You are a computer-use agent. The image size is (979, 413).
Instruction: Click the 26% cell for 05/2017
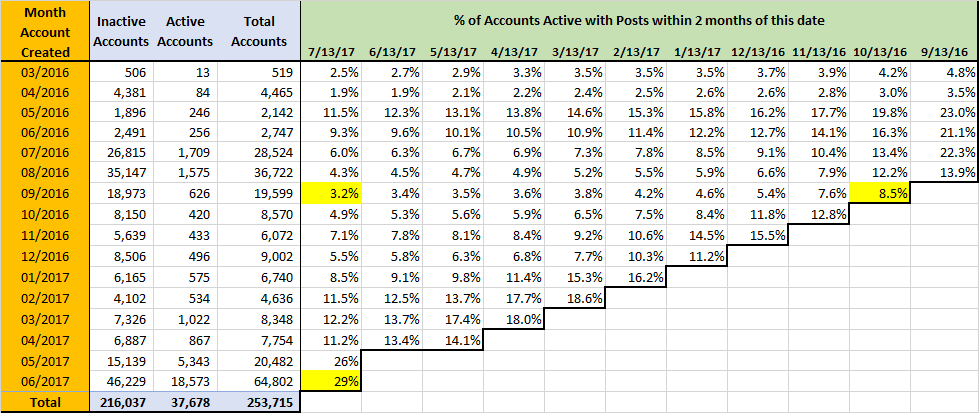331,361
